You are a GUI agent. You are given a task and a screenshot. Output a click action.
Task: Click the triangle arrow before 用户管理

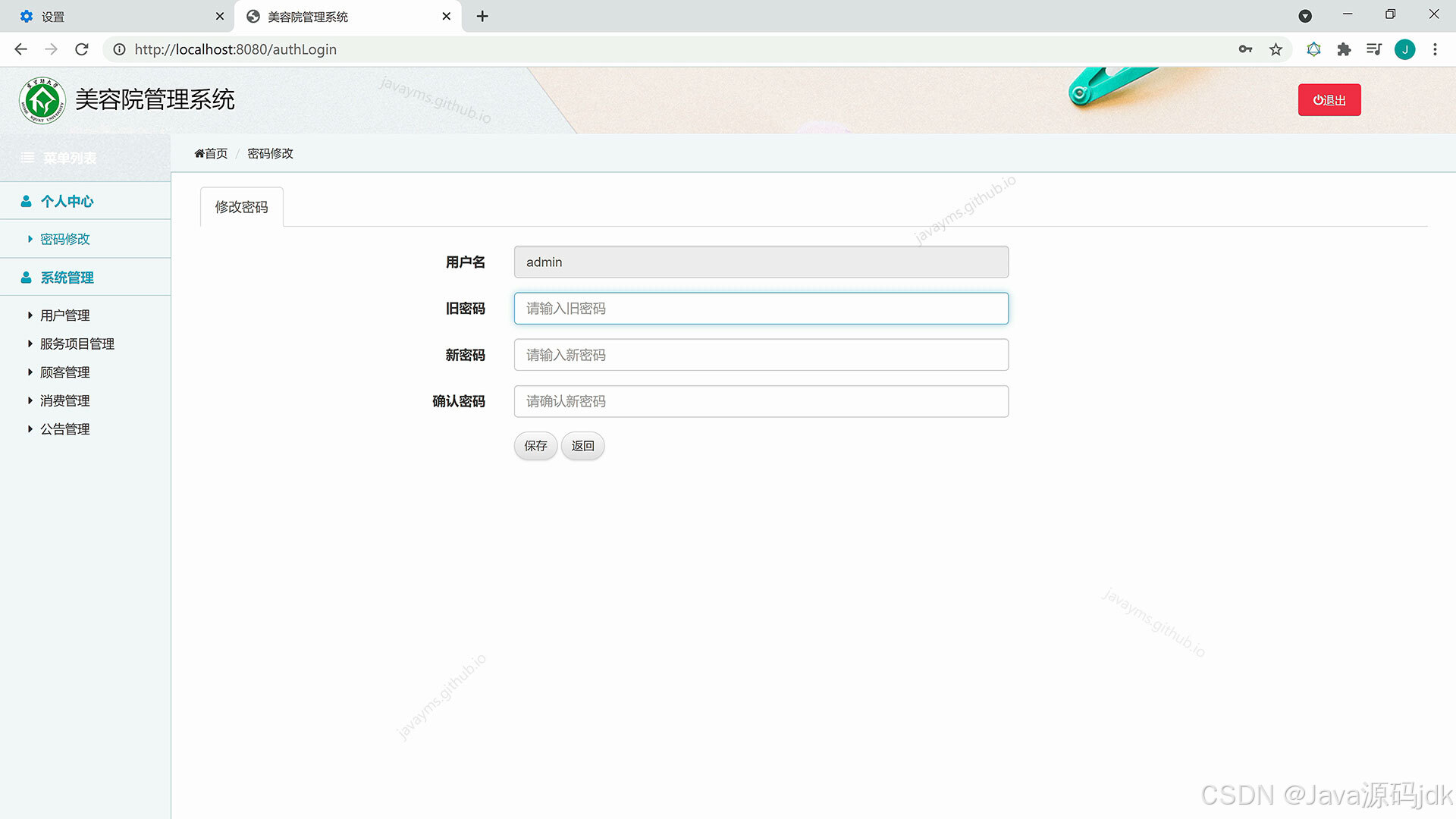pyautogui.click(x=30, y=315)
